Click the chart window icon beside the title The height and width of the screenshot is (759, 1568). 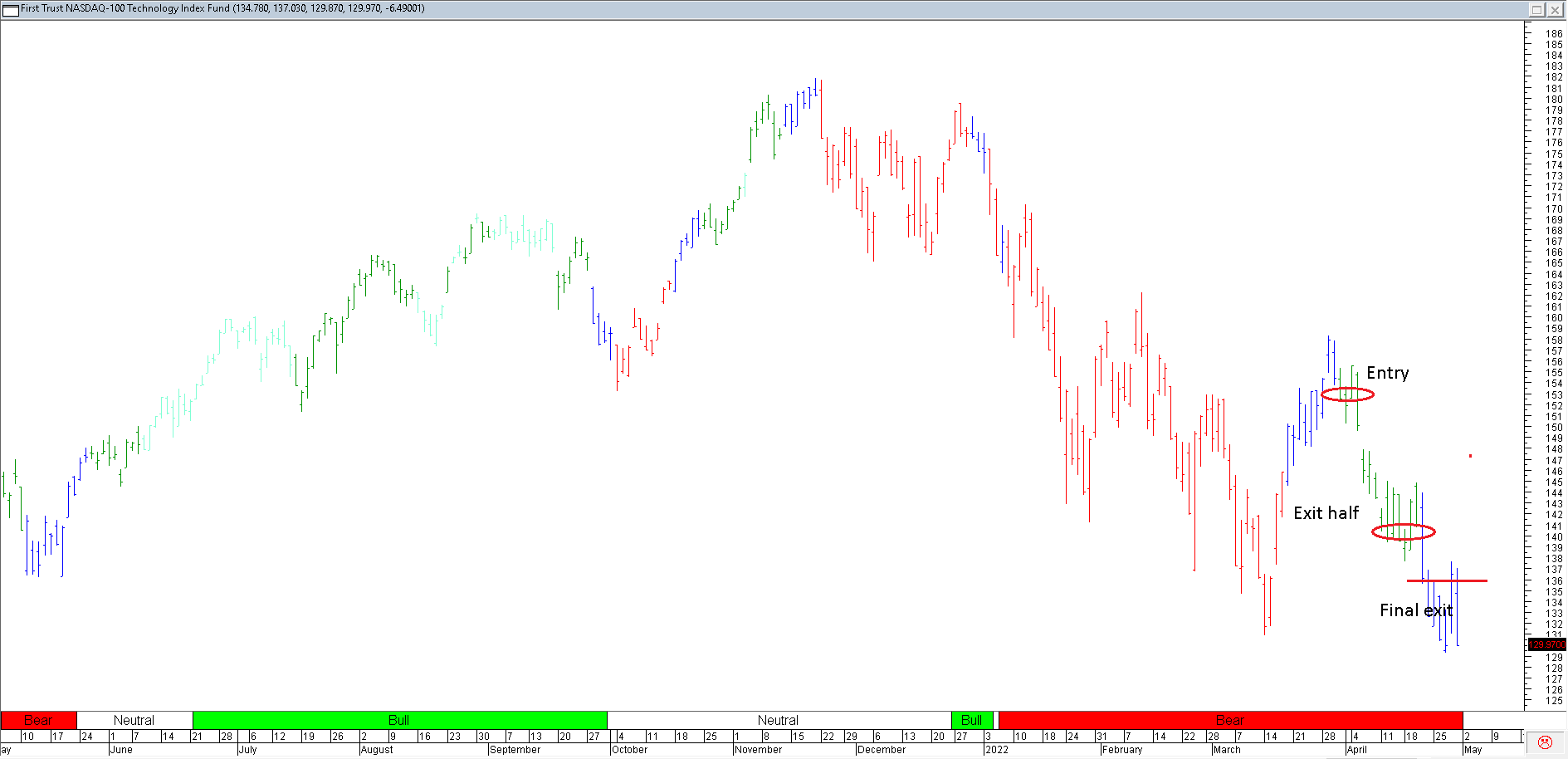pyautogui.click(x=10, y=9)
